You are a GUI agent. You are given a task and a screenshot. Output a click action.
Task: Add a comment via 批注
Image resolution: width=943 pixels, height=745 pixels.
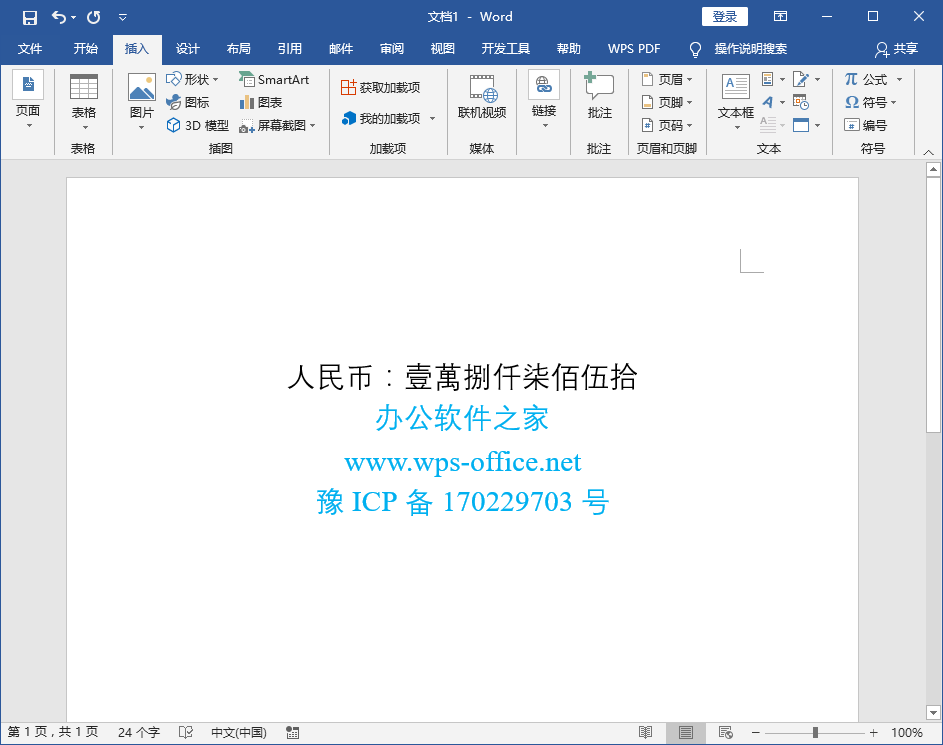pos(600,97)
